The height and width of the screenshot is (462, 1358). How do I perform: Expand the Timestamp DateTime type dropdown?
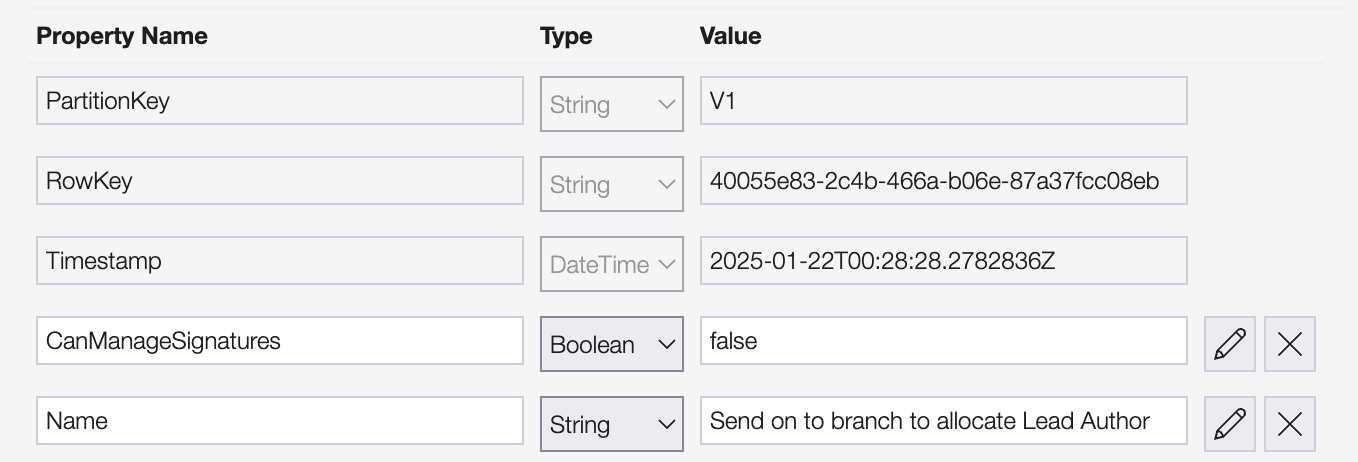(x=611, y=264)
